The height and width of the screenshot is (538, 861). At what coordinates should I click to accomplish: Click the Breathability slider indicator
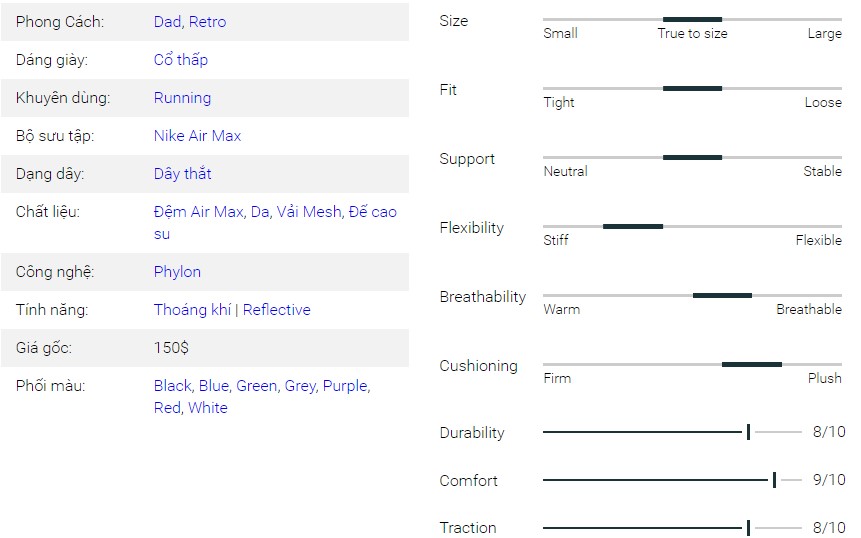pyautogui.click(x=722, y=295)
